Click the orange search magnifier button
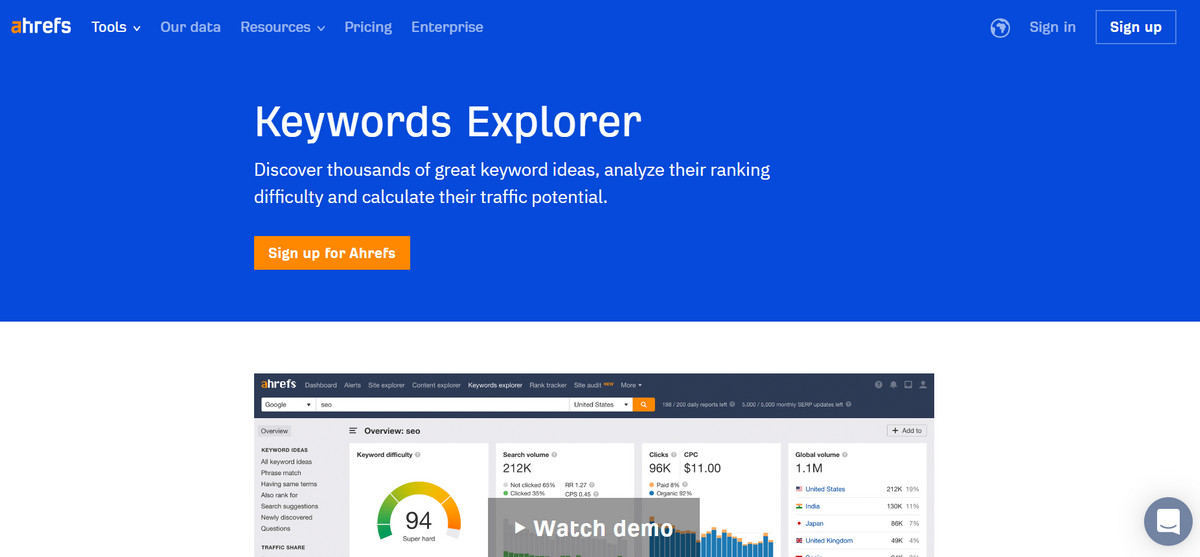The height and width of the screenshot is (557, 1200). (x=643, y=404)
